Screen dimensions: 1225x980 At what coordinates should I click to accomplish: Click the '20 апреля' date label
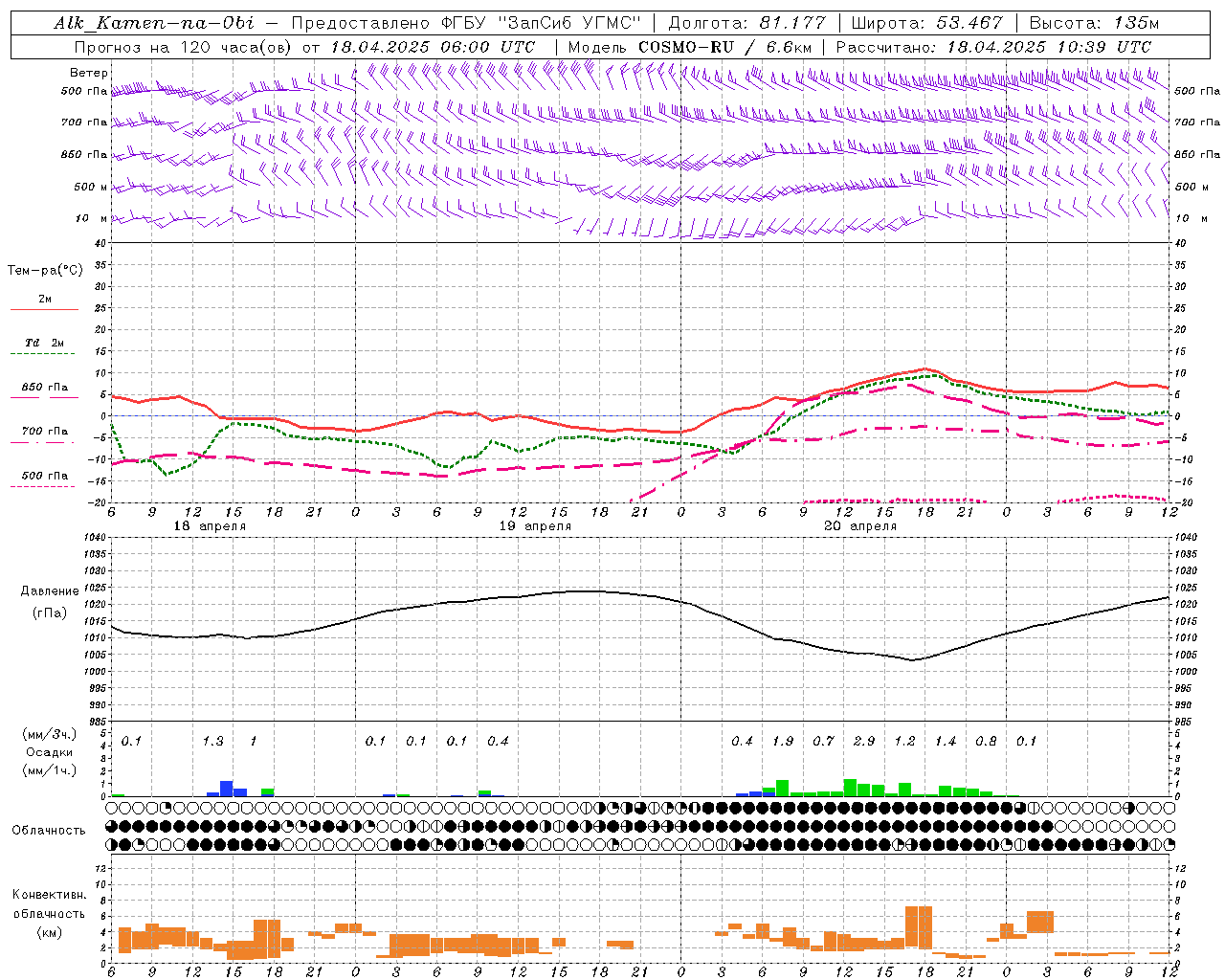tap(860, 526)
